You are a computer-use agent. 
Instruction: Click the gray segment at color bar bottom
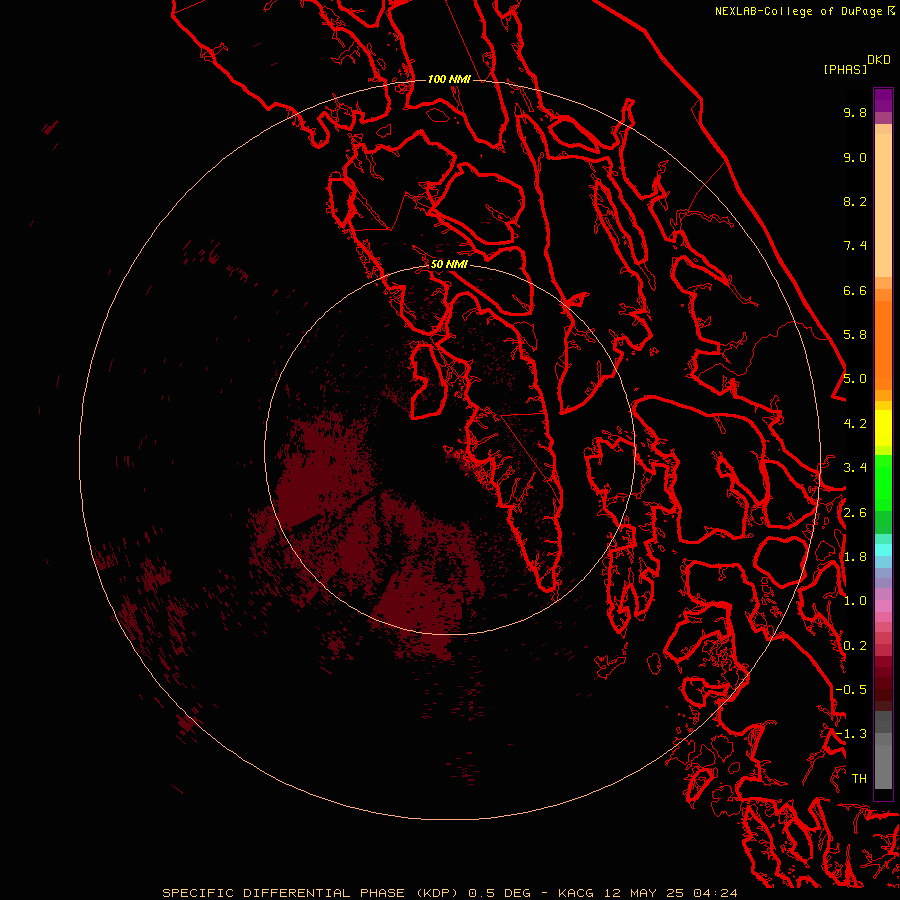coord(883,763)
